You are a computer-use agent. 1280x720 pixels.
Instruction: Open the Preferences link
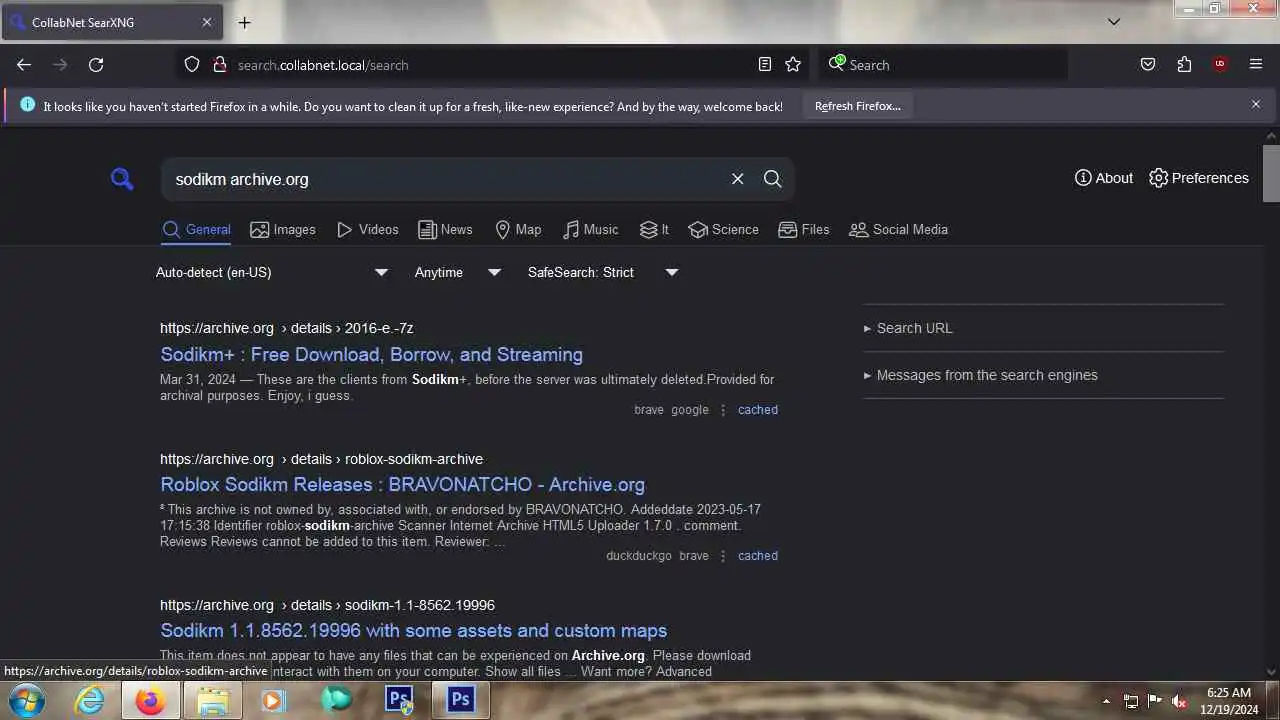tap(1199, 178)
